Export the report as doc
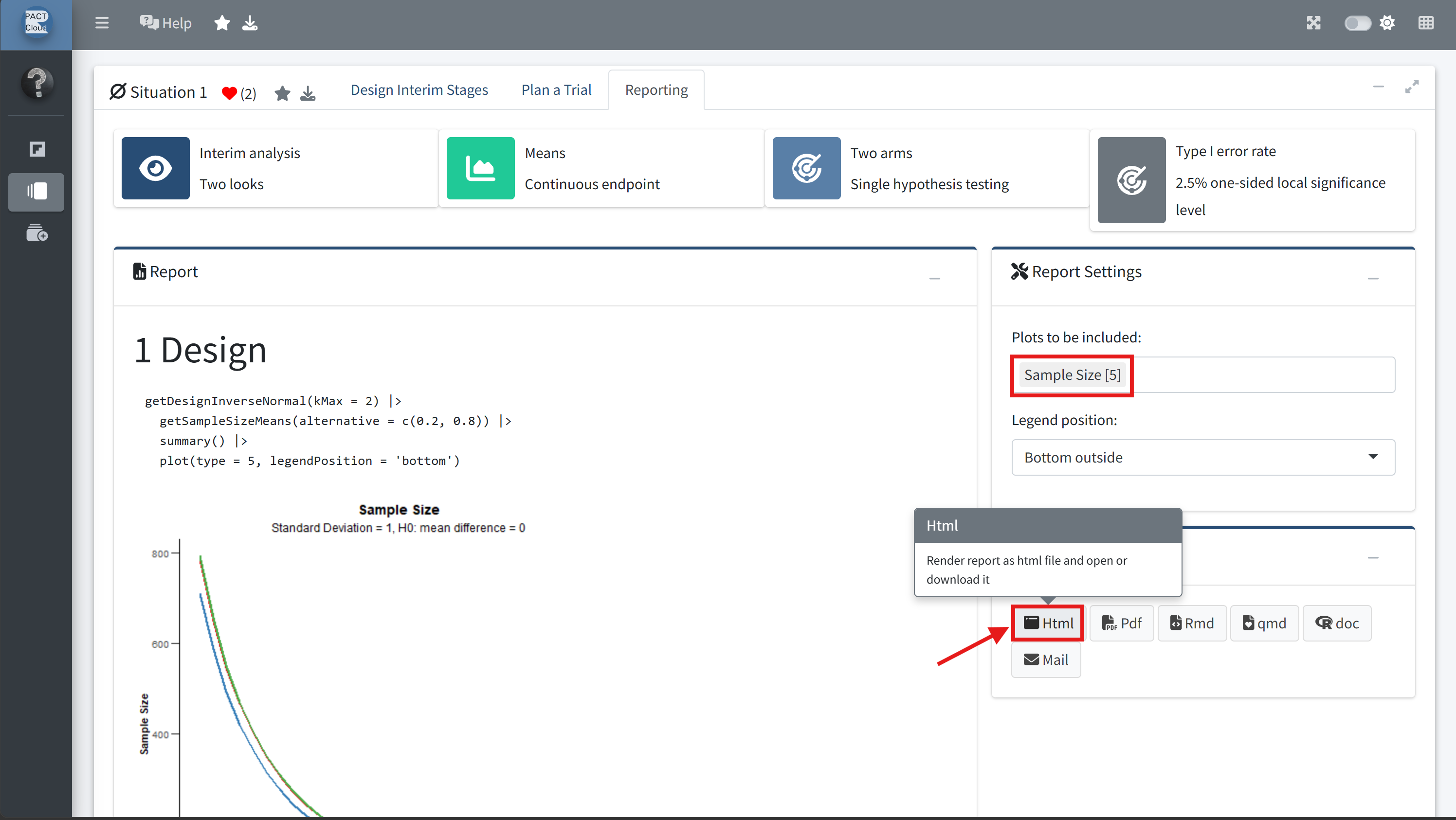The height and width of the screenshot is (820, 1456). click(x=1337, y=624)
